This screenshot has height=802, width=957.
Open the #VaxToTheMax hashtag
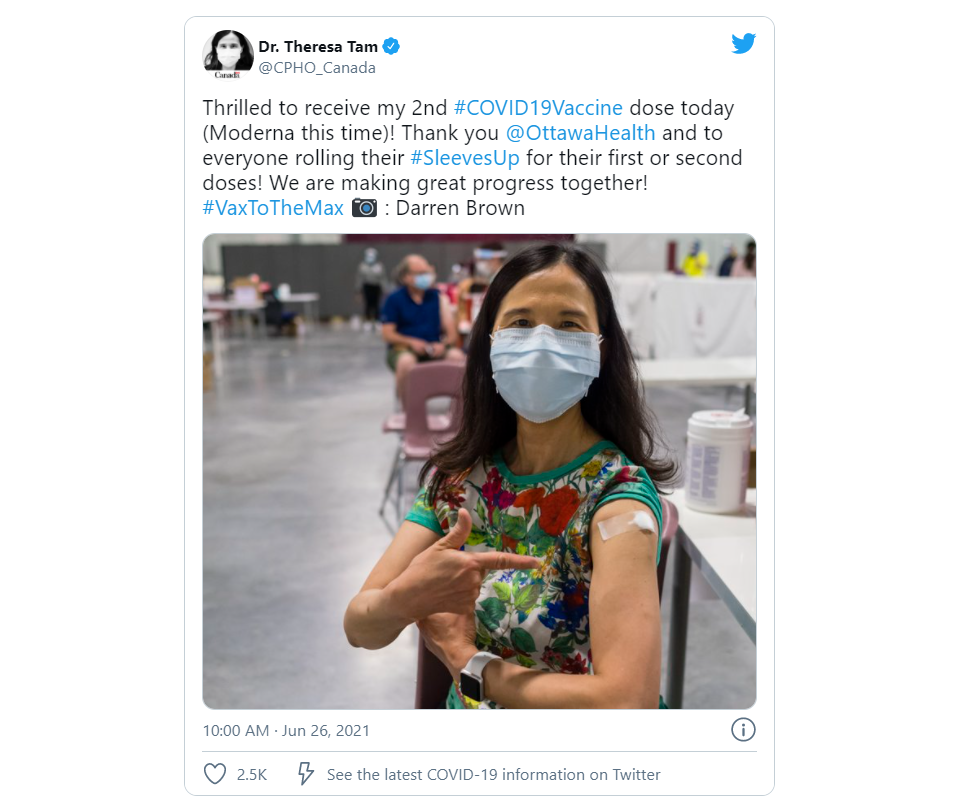tap(273, 208)
